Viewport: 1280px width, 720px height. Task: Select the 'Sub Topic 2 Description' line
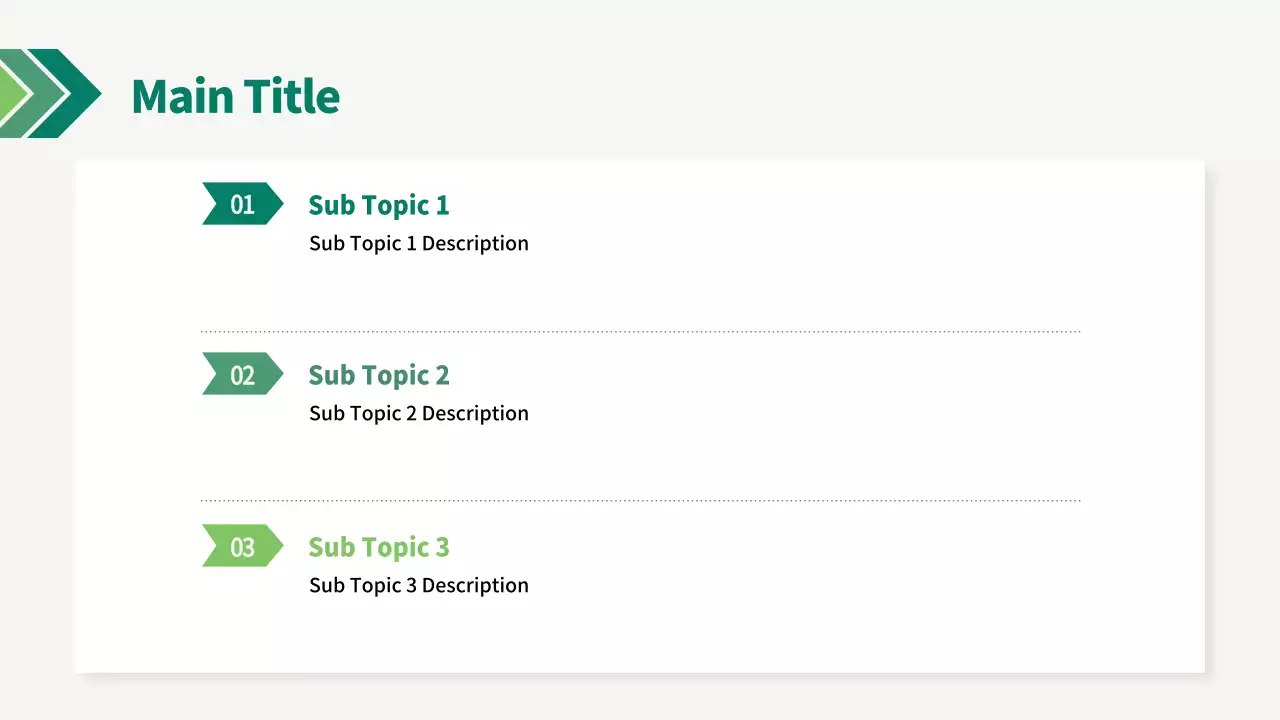coord(418,413)
